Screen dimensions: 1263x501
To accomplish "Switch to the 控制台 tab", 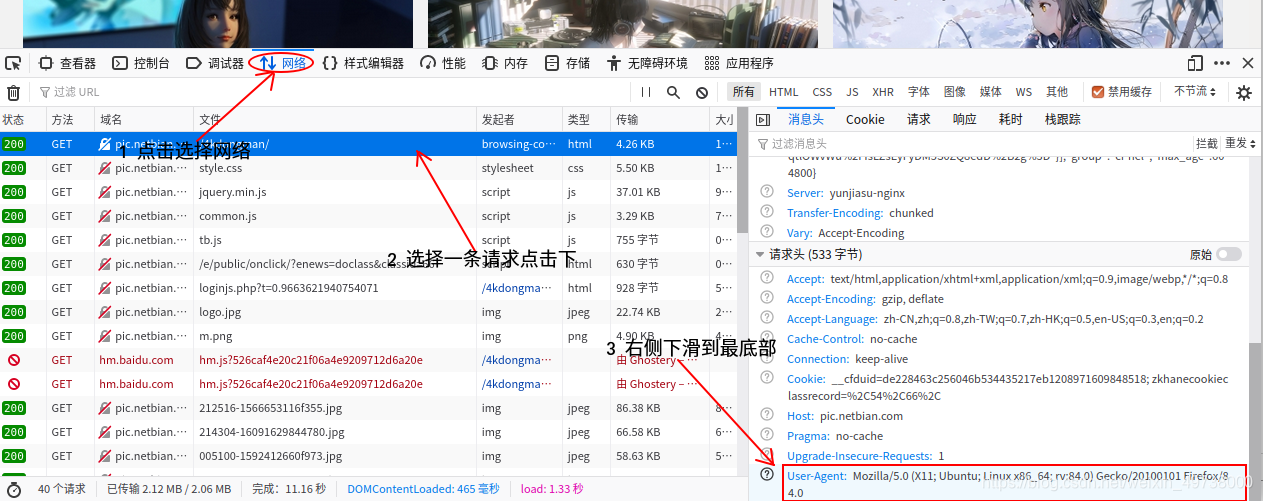I will pos(141,63).
